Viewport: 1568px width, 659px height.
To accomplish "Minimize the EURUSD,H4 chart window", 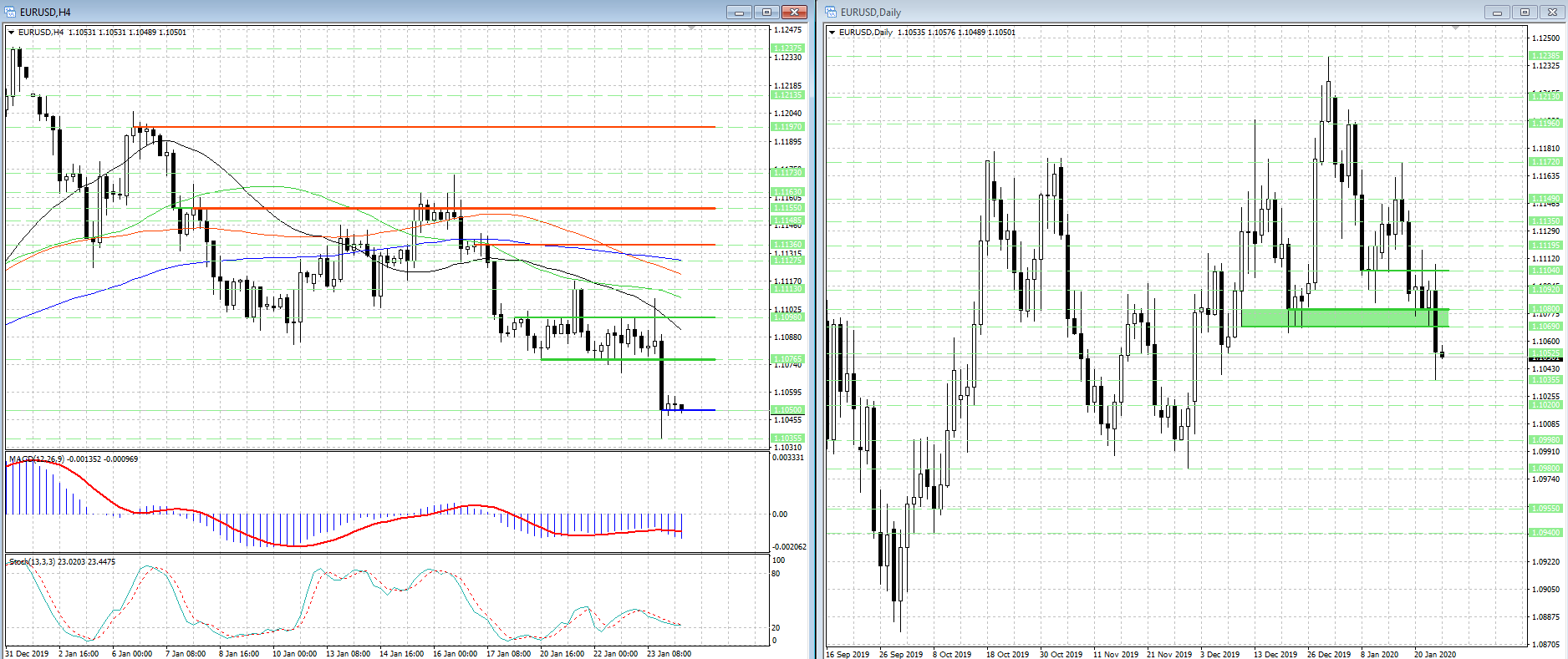I will click(x=739, y=12).
